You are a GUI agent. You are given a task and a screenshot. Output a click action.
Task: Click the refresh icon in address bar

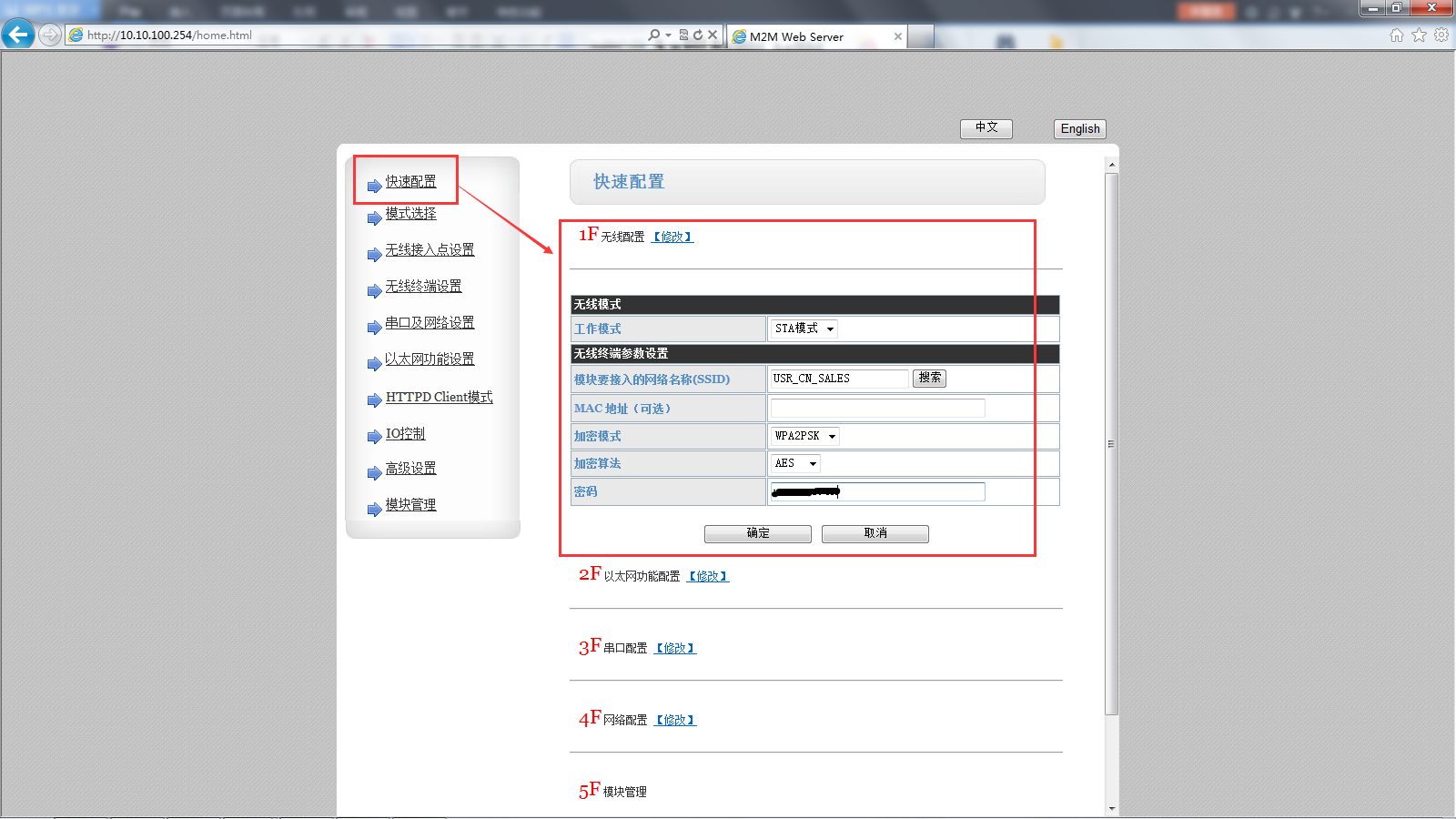pyautogui.click(x=698, y=35)
